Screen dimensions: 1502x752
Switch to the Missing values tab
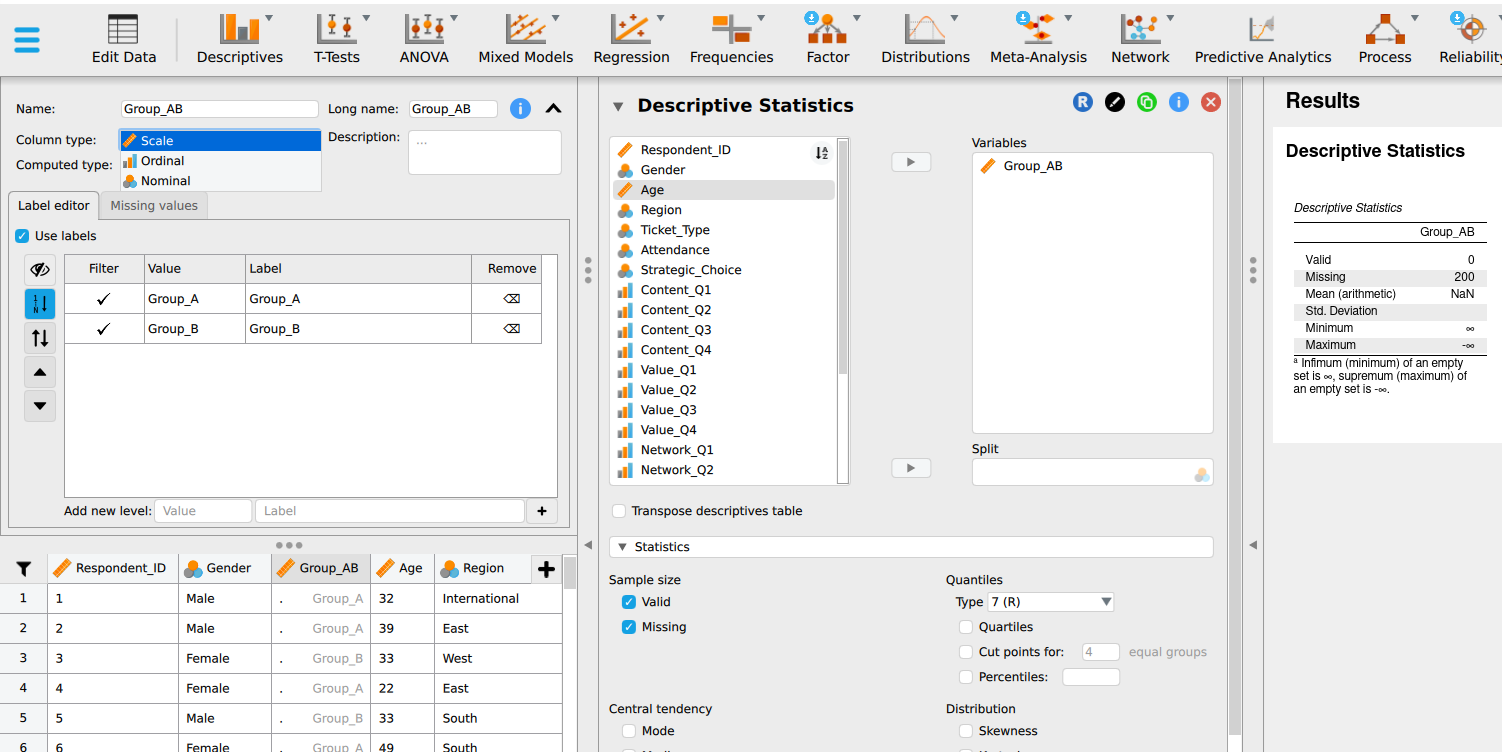(154, 206)
